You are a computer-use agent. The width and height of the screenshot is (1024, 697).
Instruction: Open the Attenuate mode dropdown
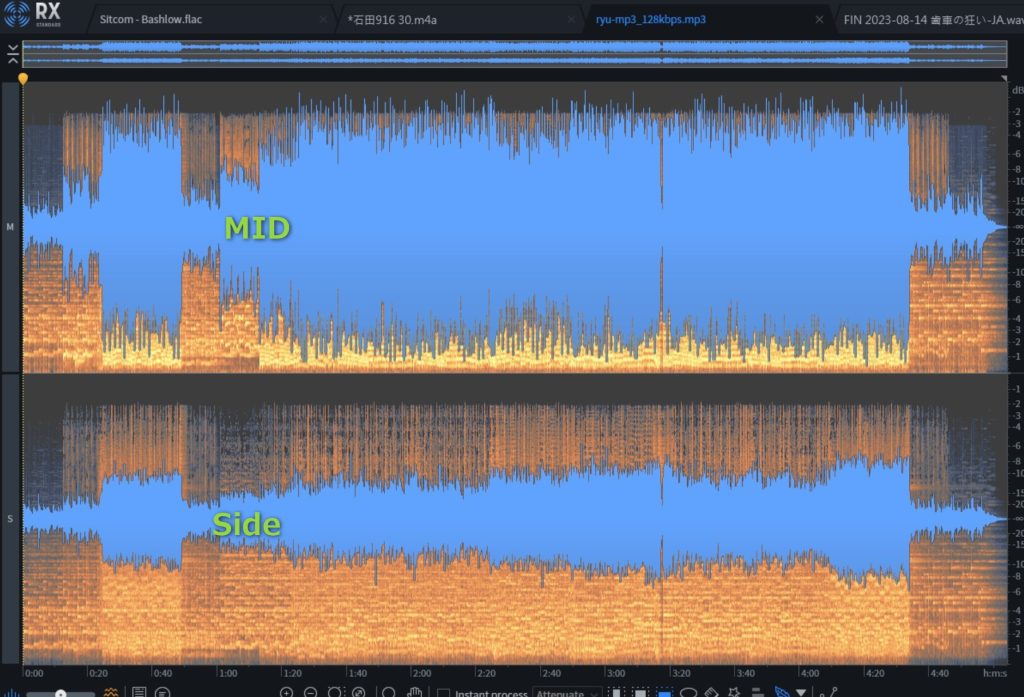(565, 693)
